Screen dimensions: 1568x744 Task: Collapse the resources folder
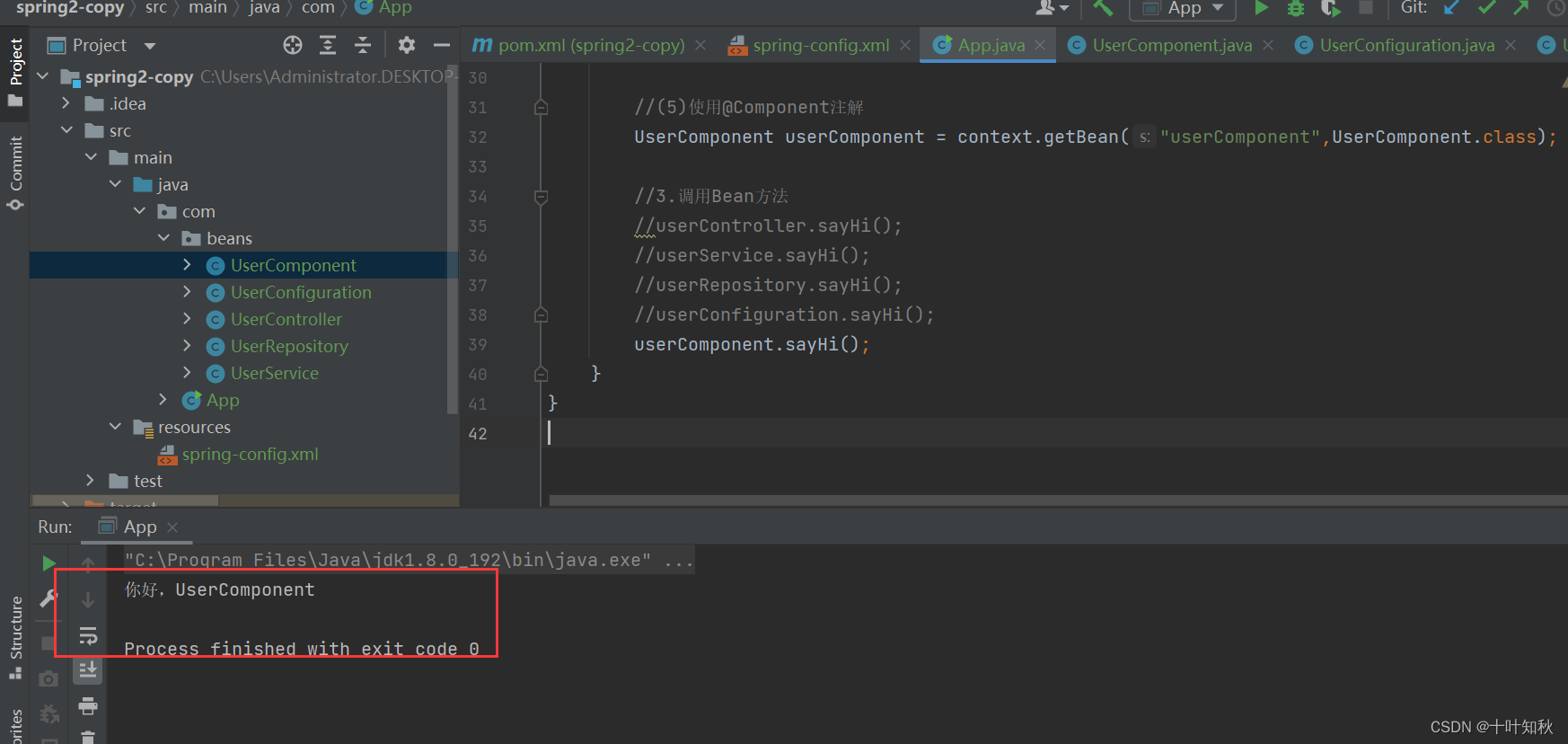pyautogui.click(x=115, y=427)
